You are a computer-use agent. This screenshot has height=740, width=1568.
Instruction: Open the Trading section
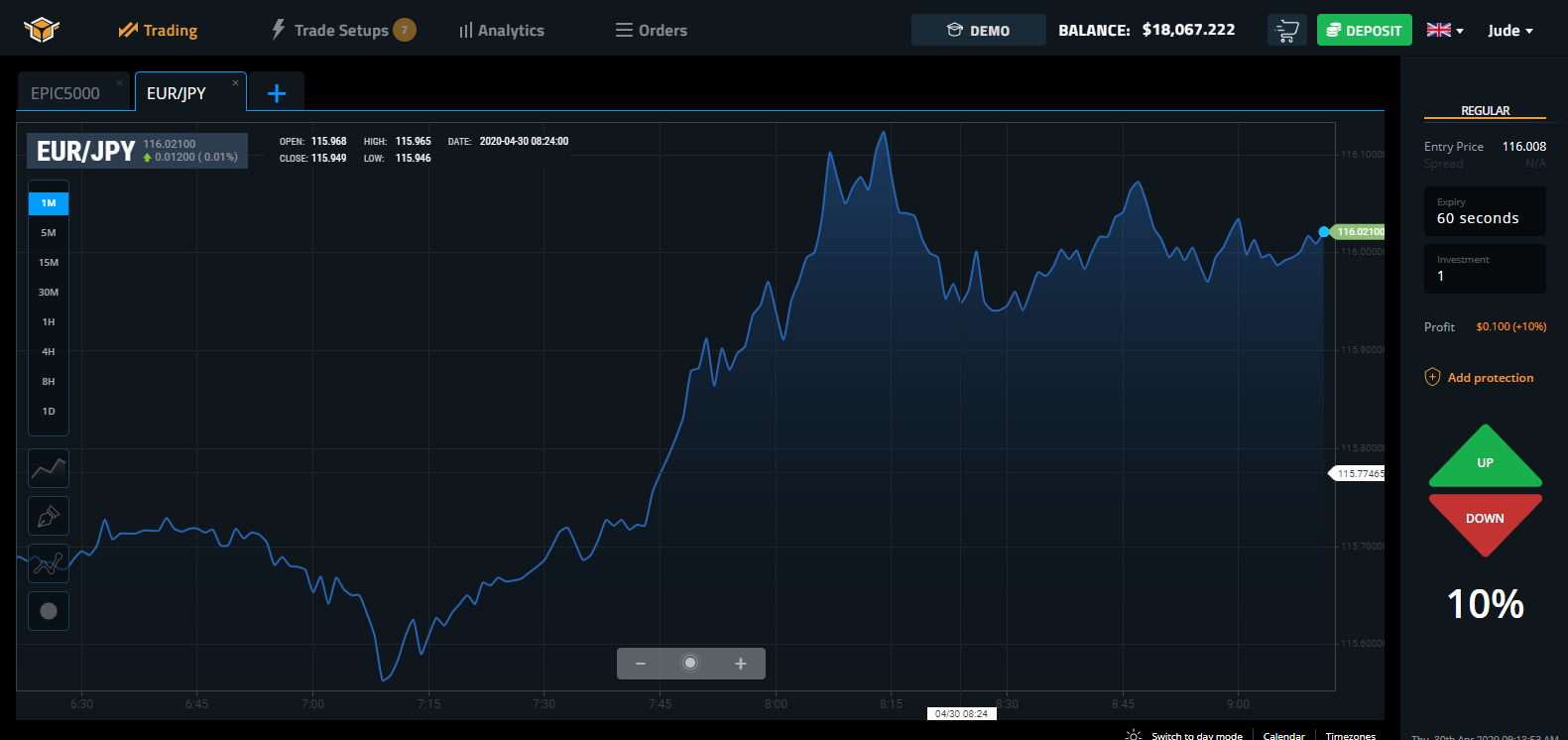click(158, 30)
